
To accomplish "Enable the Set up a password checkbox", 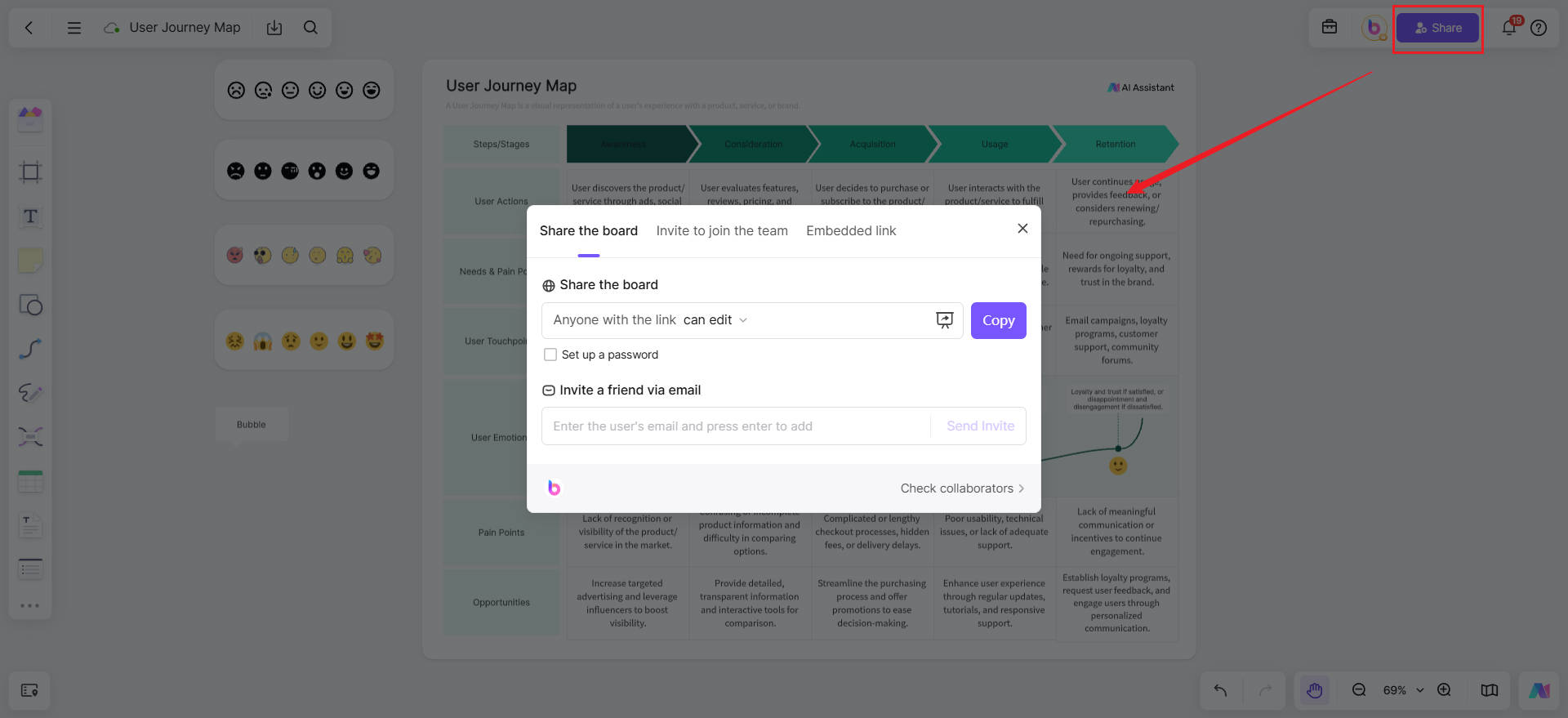I will click(550, 355).
